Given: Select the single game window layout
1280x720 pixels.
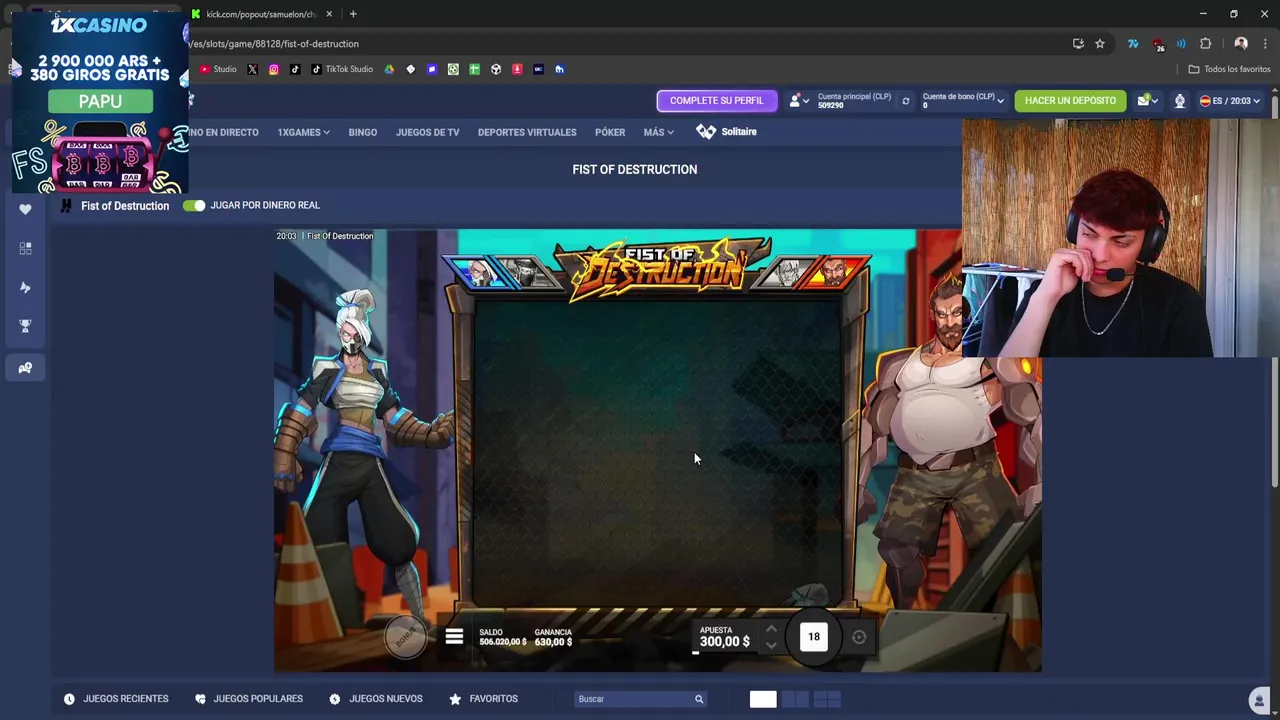Looking at the screenshot, I should pyautogui.click(x=763, y=700).
